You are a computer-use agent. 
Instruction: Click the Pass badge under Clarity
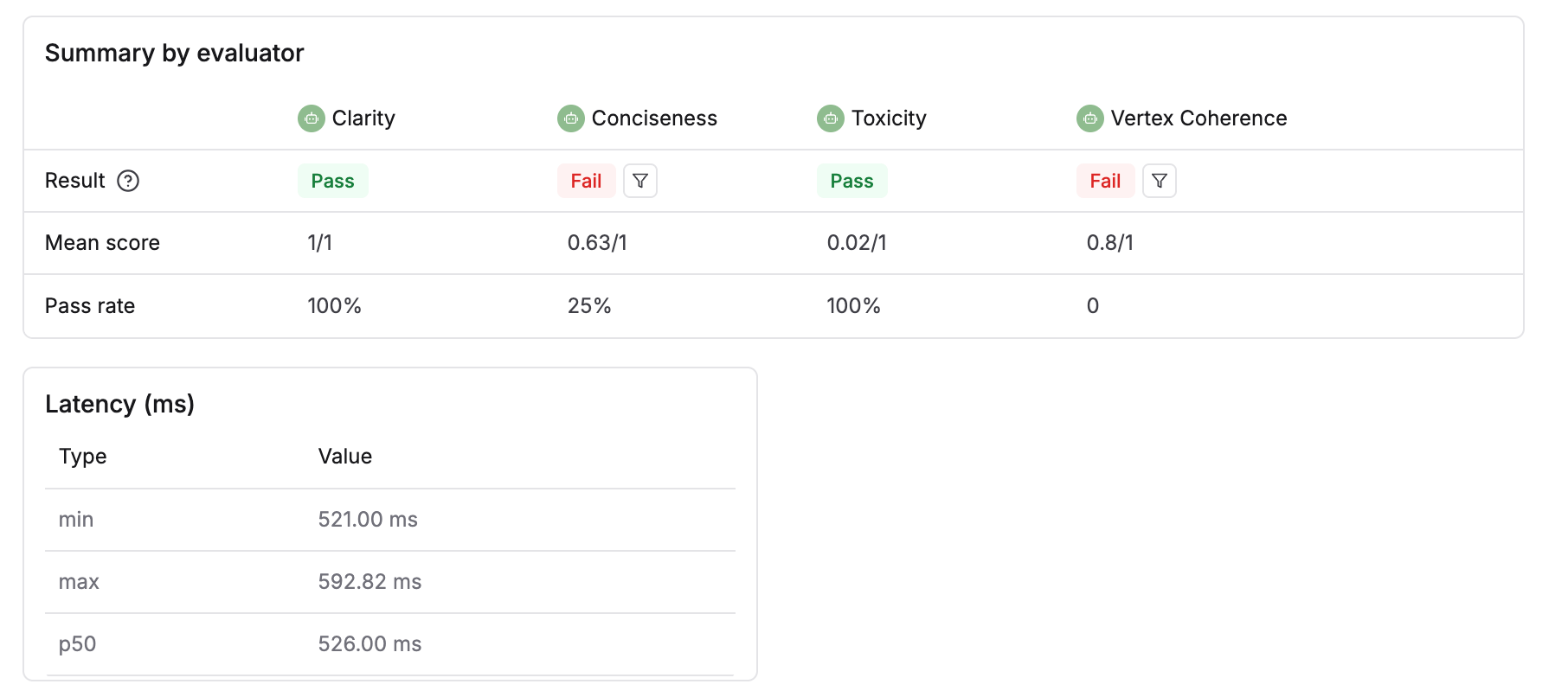click(333, 181)
